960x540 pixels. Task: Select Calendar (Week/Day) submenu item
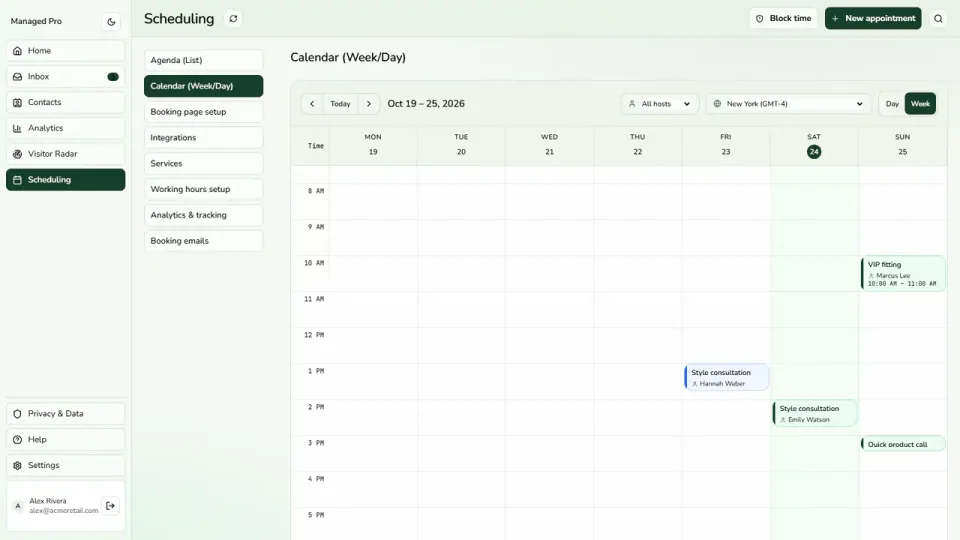[204, 86]
